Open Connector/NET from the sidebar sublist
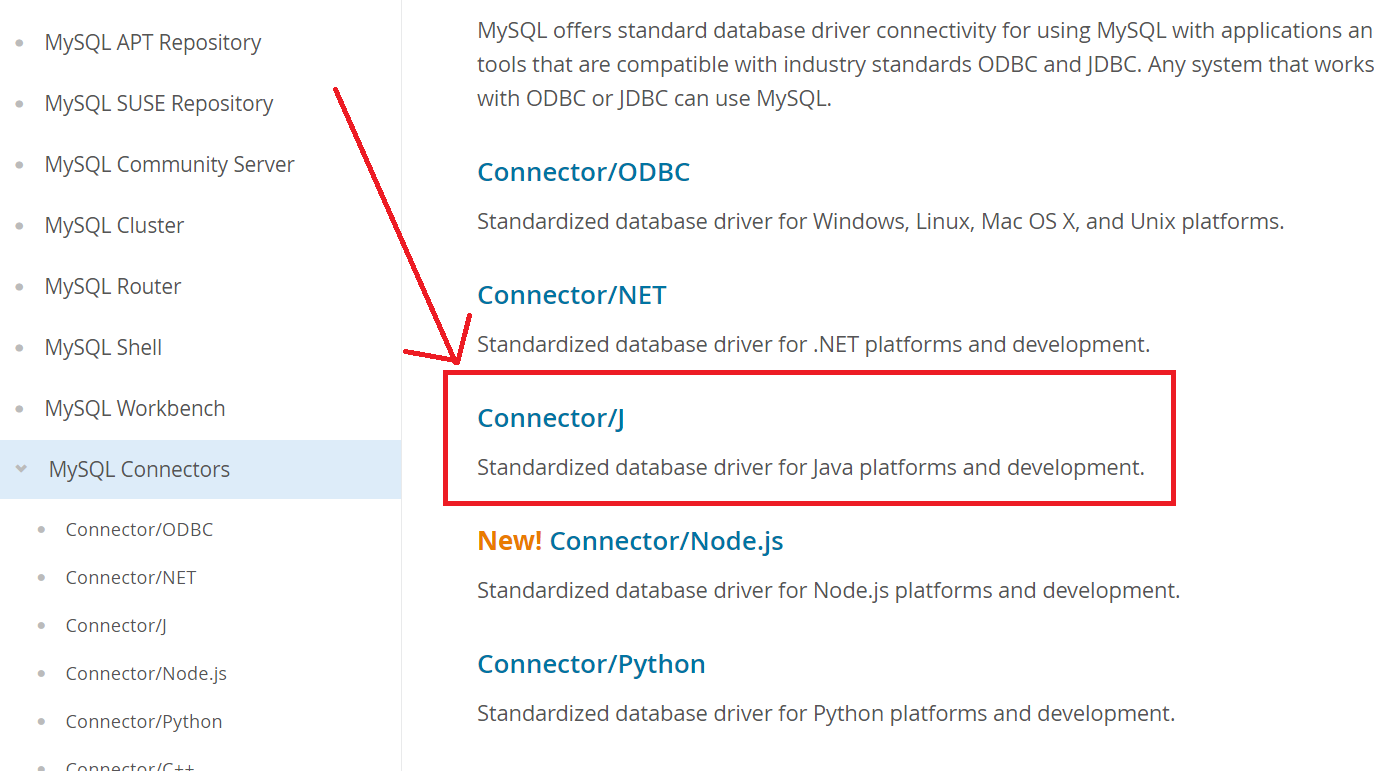The height and width of the screenshot is (771, 1374). pos(131,577)
